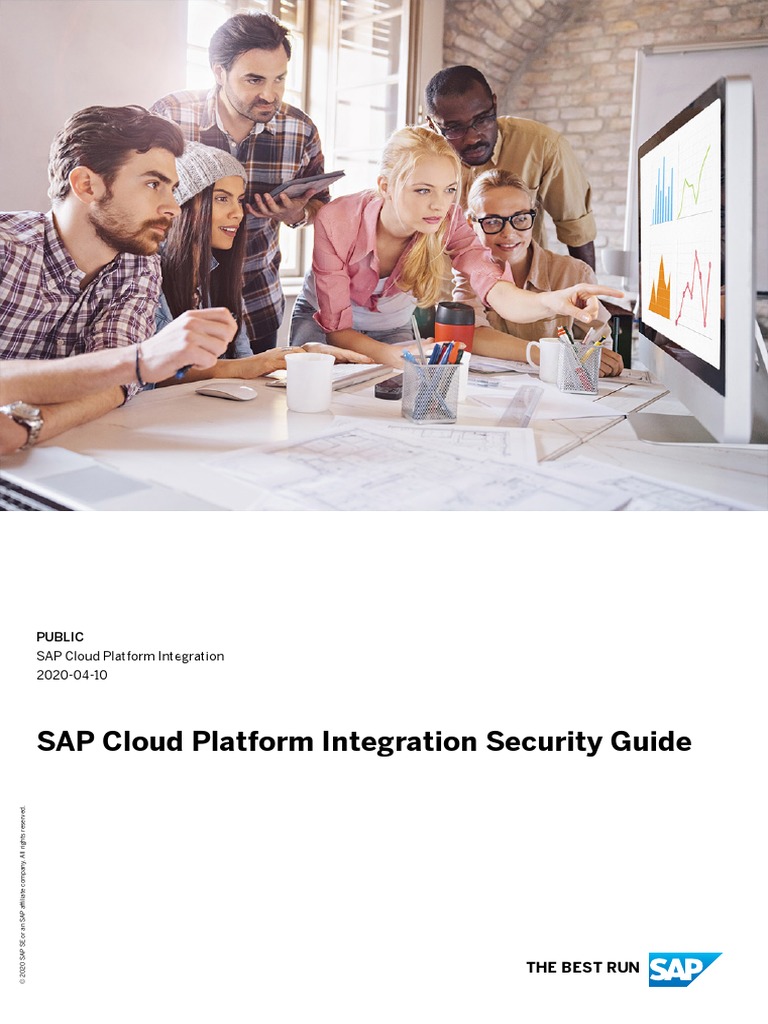Click the 'PUBLIC' label
Image resolution: width=768 pixels, height=1024 pixels.
click(60, 637)
